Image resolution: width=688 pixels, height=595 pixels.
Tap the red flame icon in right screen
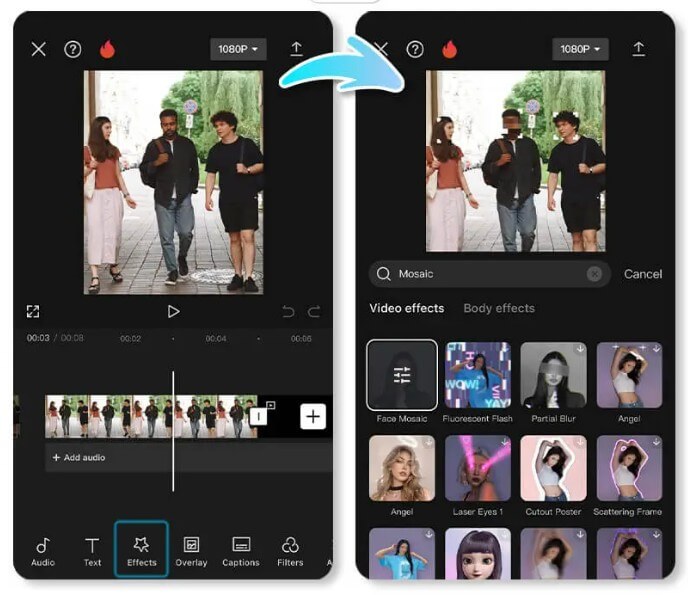tap(449, 49)
